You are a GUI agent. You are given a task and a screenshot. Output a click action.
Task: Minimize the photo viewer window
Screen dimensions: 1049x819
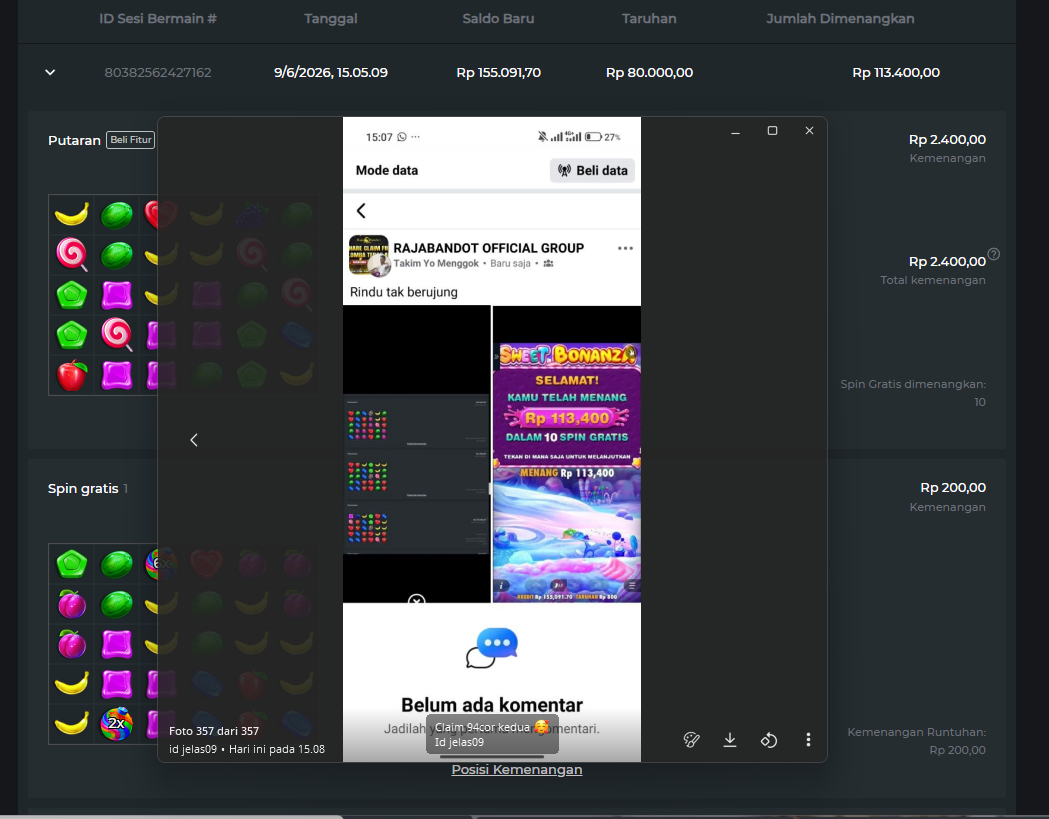[x=735, y=131]
